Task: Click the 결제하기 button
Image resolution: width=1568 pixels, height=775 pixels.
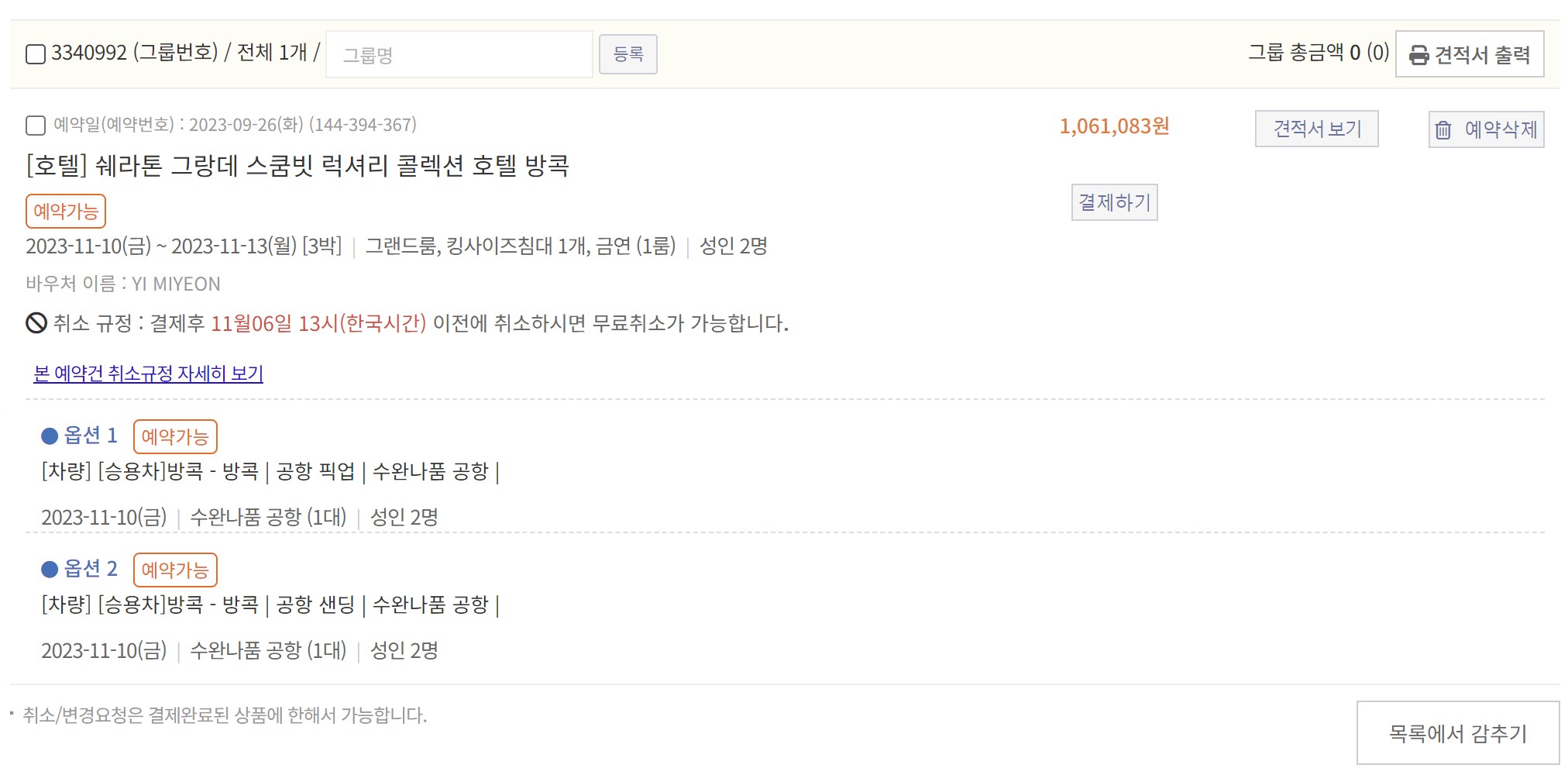Action: click(1115, 202)
